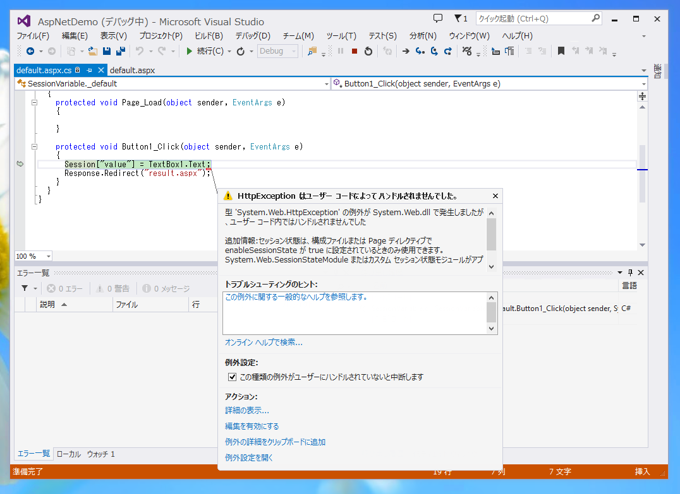Open the デバッグ(D) menu
This screenshot has height=494, width=680.
coord(252,36)
